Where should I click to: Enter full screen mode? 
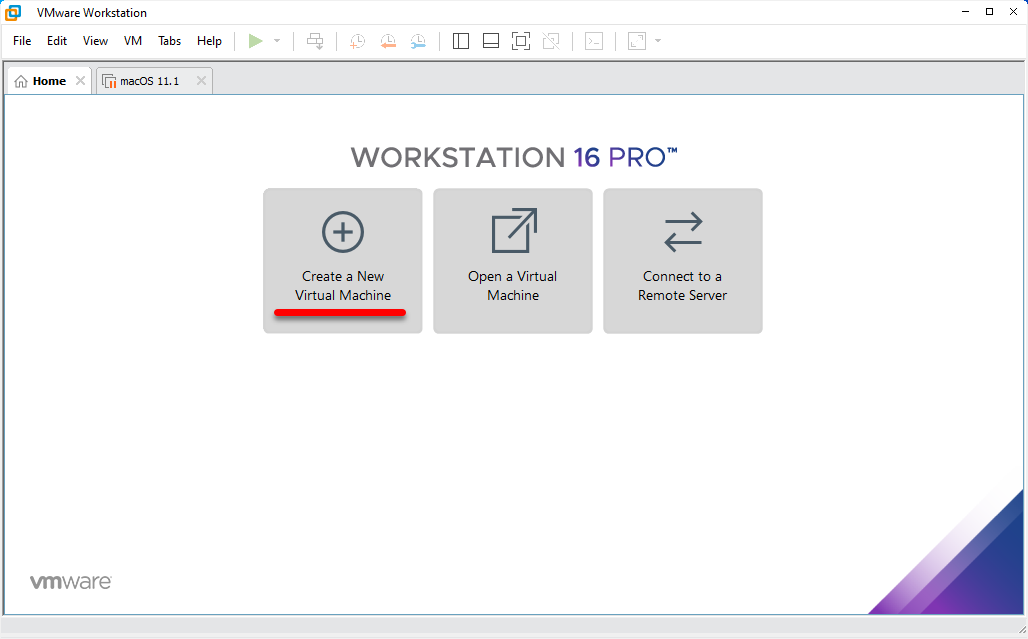point(521,41)
